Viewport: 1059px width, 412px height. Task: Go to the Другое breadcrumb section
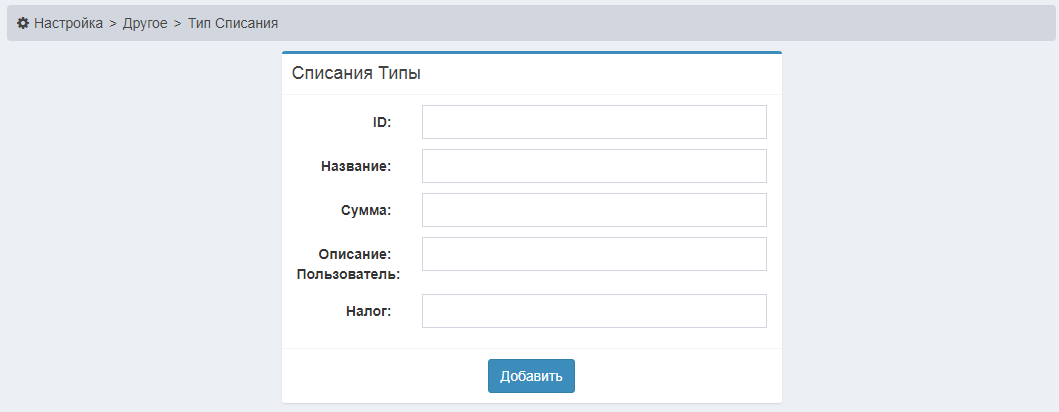pyautogui.click(x=145, y=22)
